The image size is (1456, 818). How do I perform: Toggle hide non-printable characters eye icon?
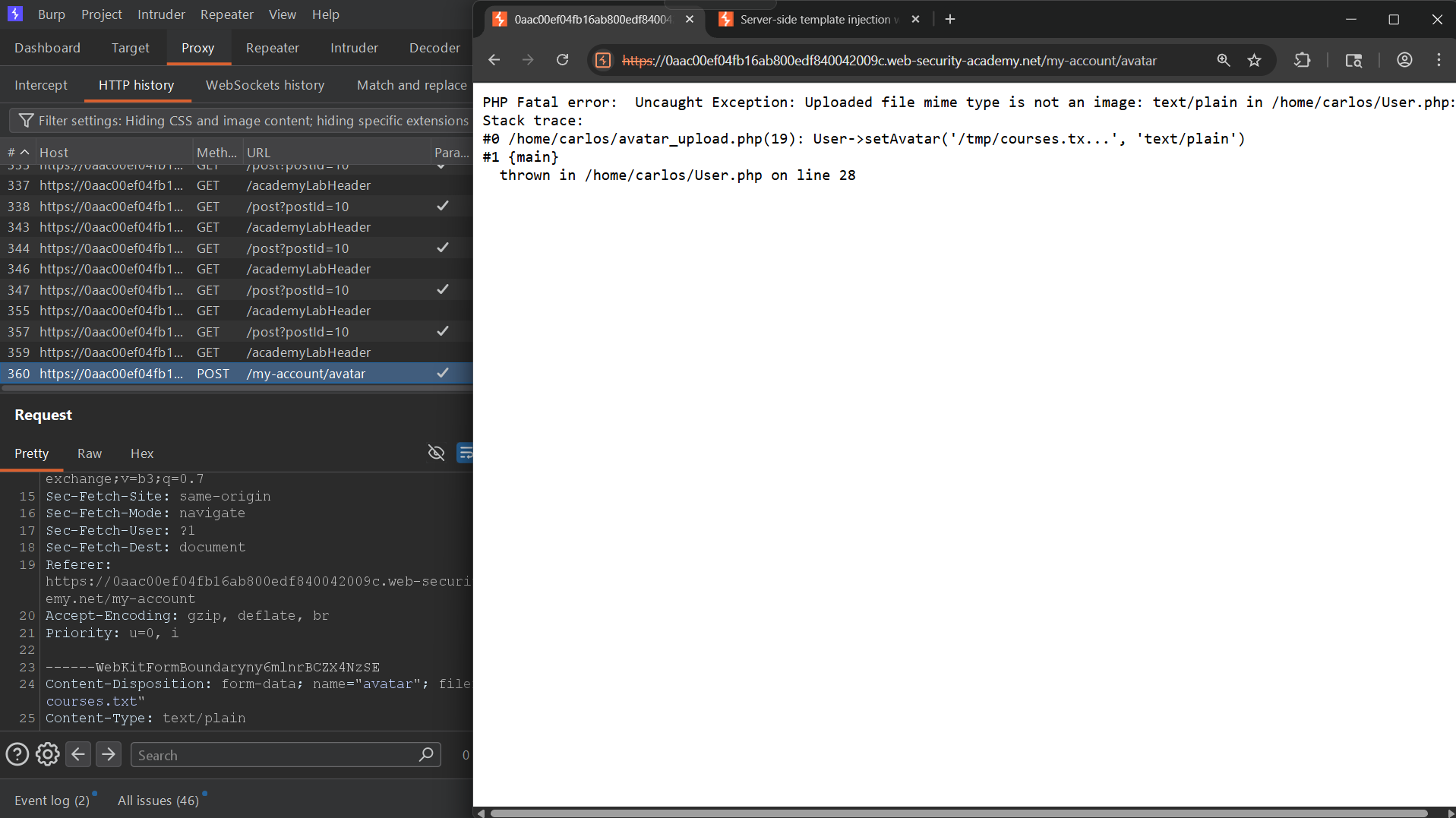coord(436,453)
